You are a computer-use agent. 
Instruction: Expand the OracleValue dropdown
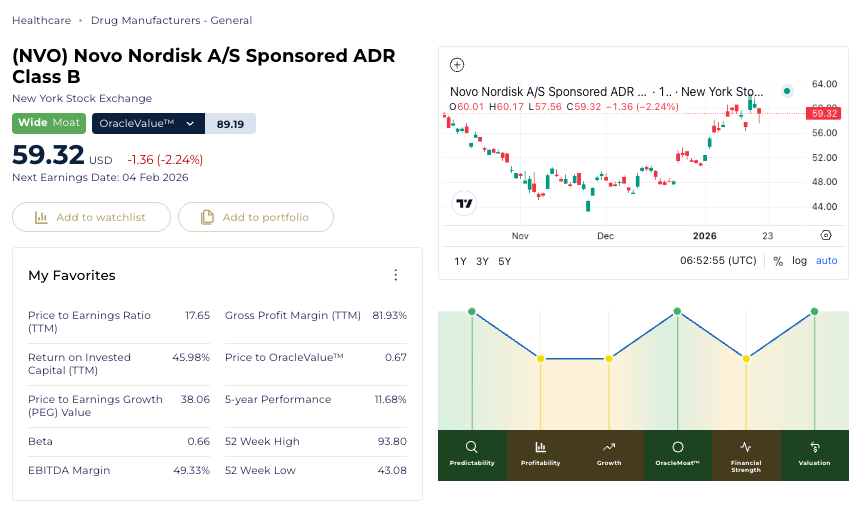click(x=189, y=124)
